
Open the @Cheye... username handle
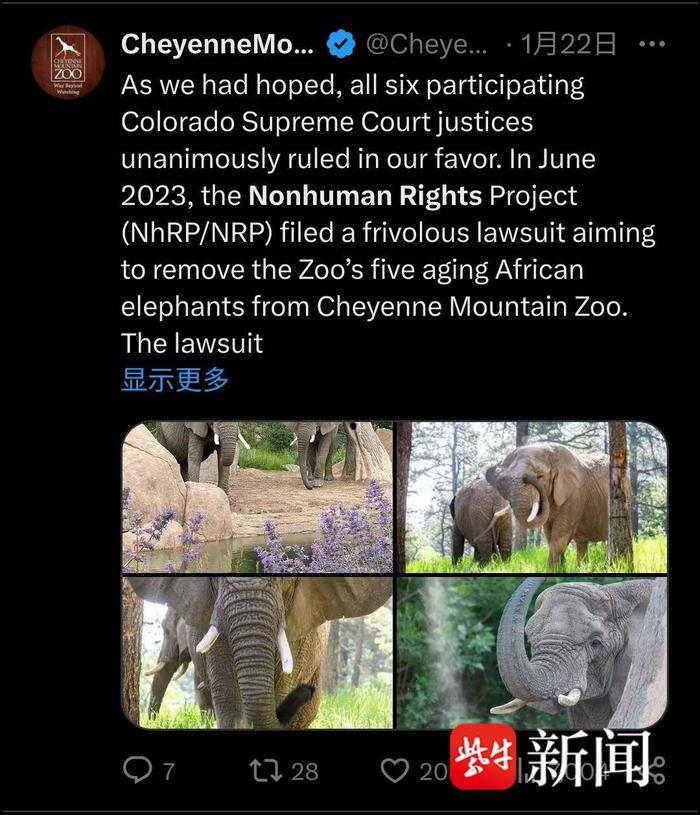click(426, 44)
